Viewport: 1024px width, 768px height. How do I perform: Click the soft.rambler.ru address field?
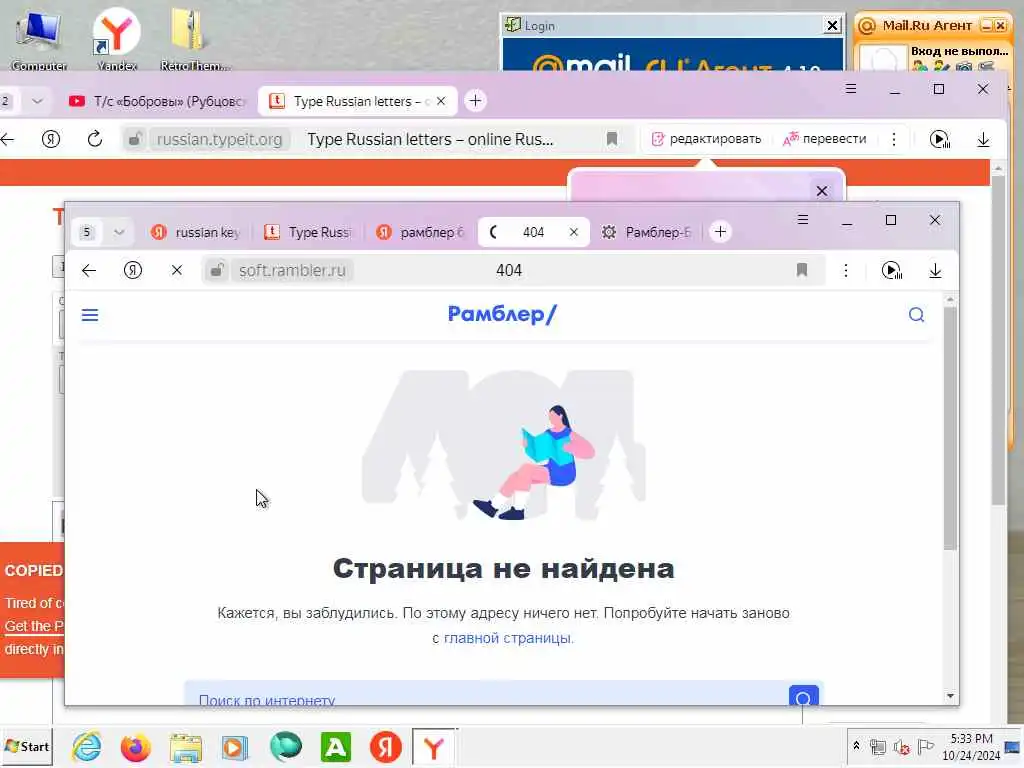click(x=292, y=270)
